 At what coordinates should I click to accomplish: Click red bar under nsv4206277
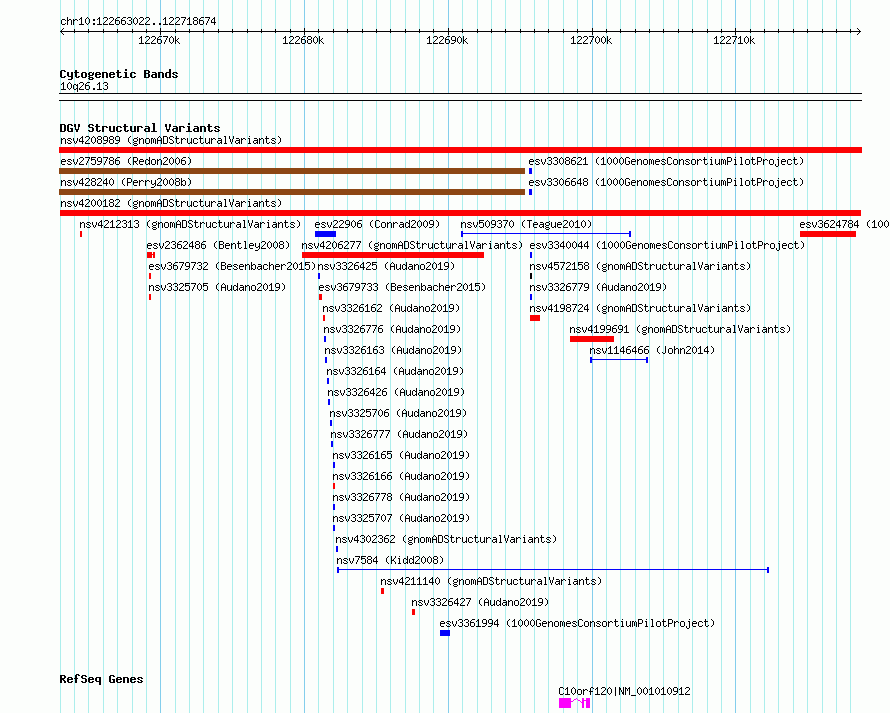click(393, 255)
